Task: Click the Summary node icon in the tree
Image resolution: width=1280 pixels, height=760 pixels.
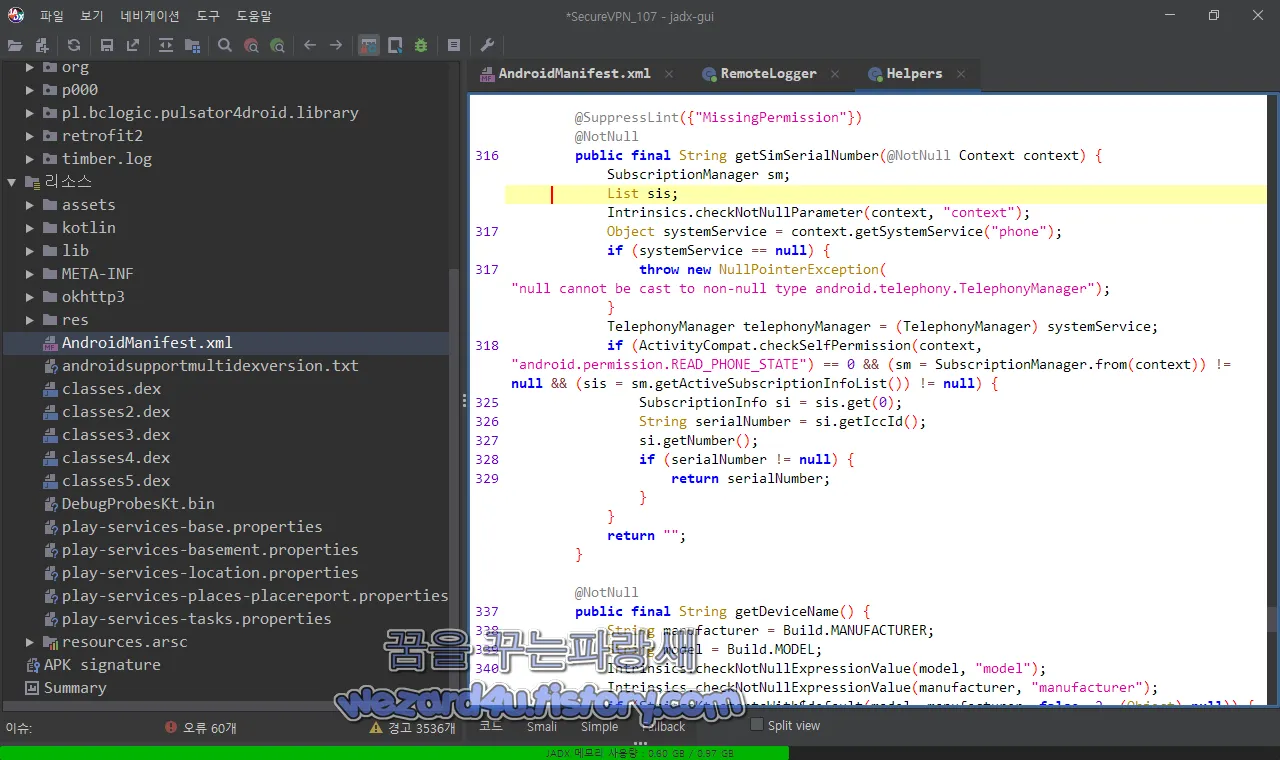Action: point(33,688)
